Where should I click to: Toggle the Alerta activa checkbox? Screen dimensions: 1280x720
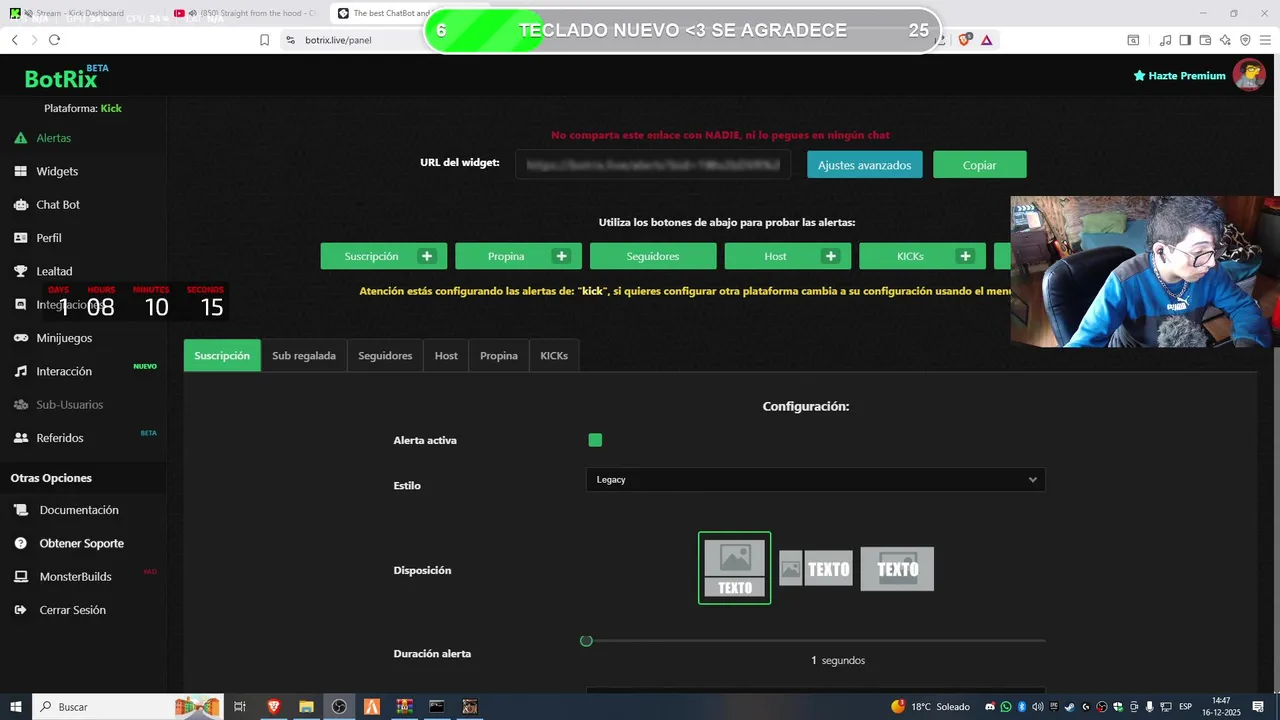coord(595,440)
